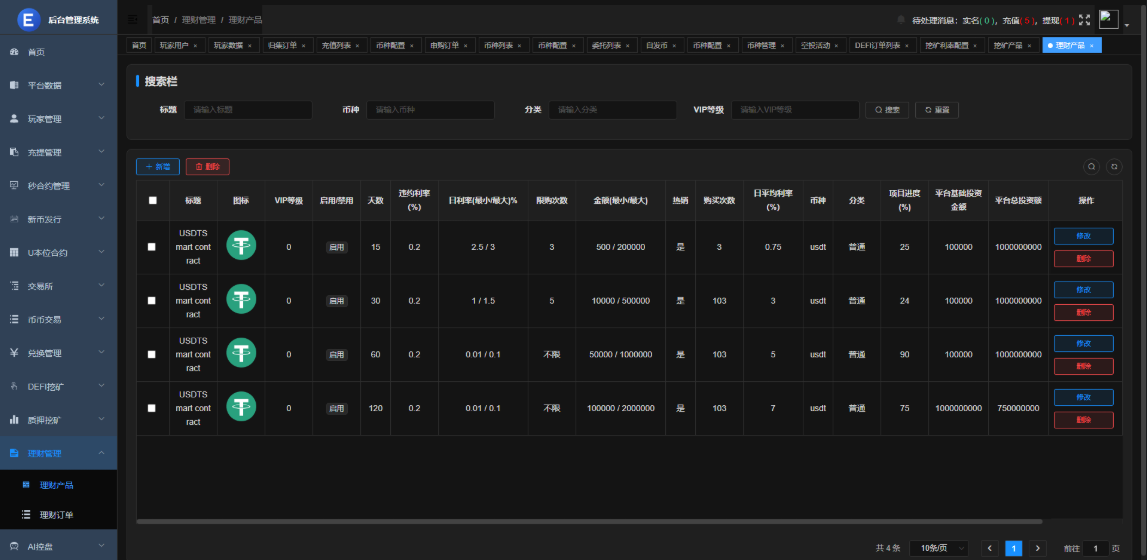Switch to the 充值列表 tab

(x=340, y=45)
